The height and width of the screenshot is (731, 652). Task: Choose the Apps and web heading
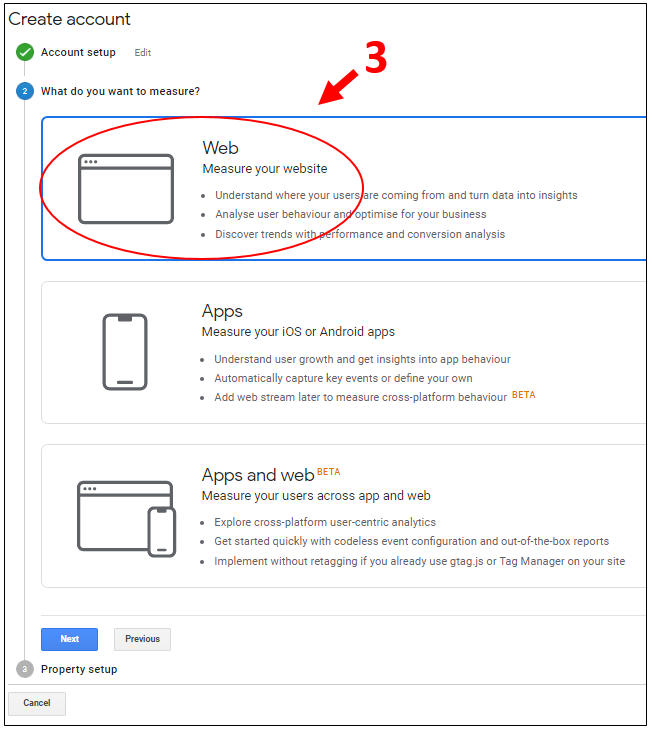click(x=258, y=475)
